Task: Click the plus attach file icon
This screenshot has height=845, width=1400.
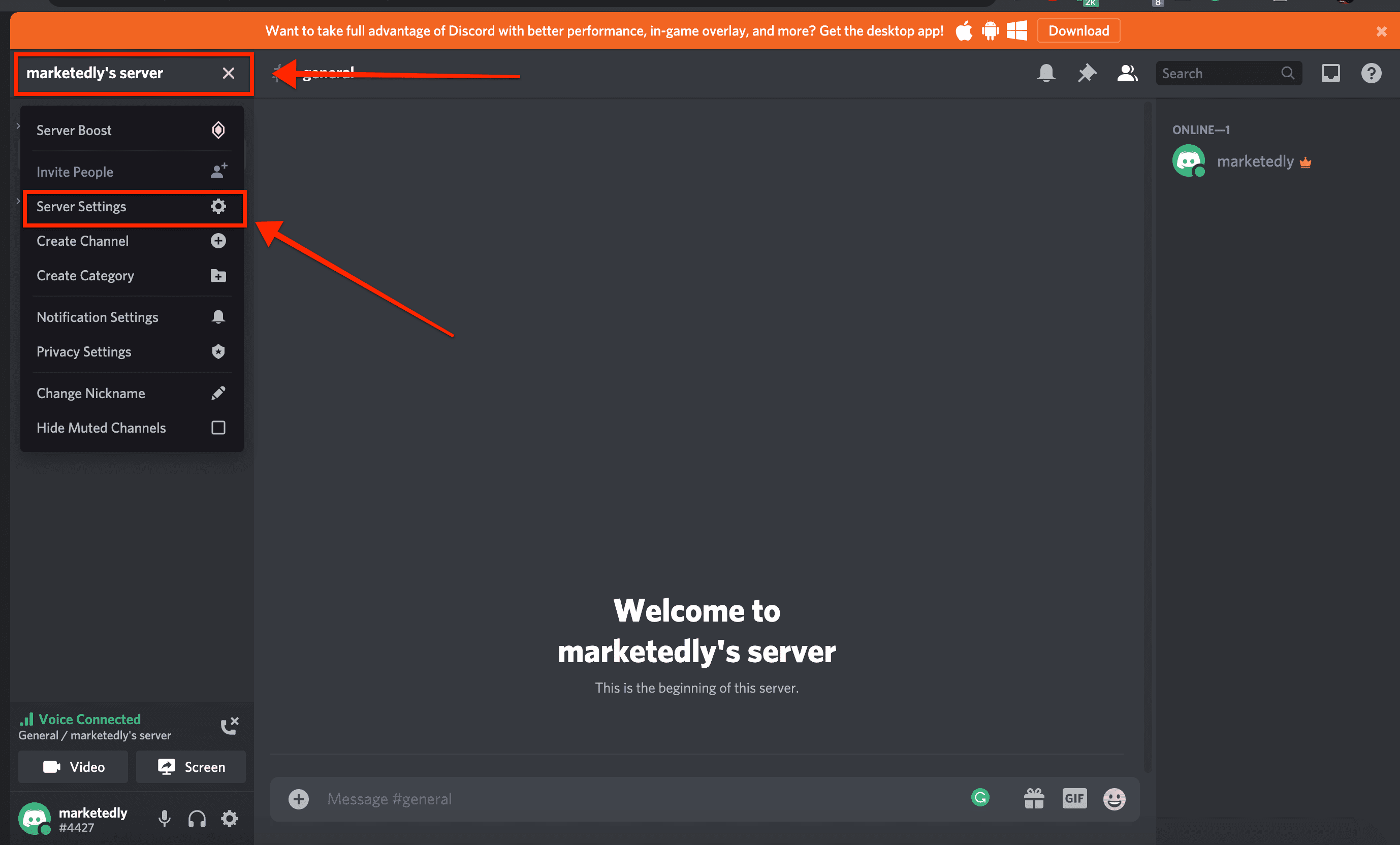Action: tap(298, 799)
